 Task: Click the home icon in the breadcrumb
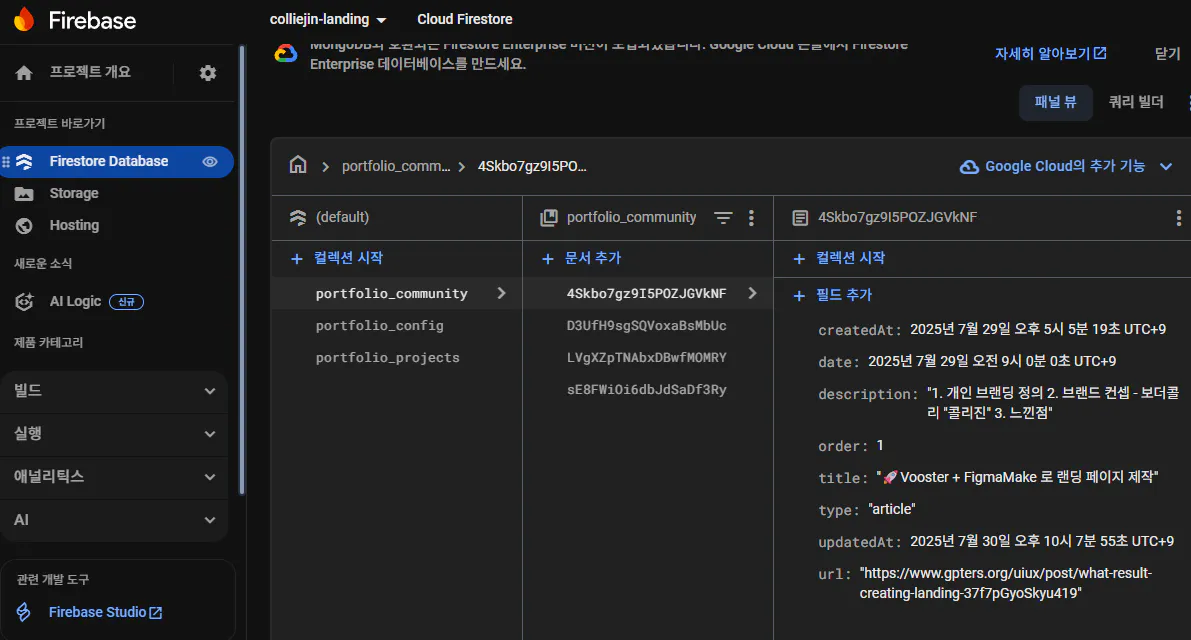click(297, 166)
